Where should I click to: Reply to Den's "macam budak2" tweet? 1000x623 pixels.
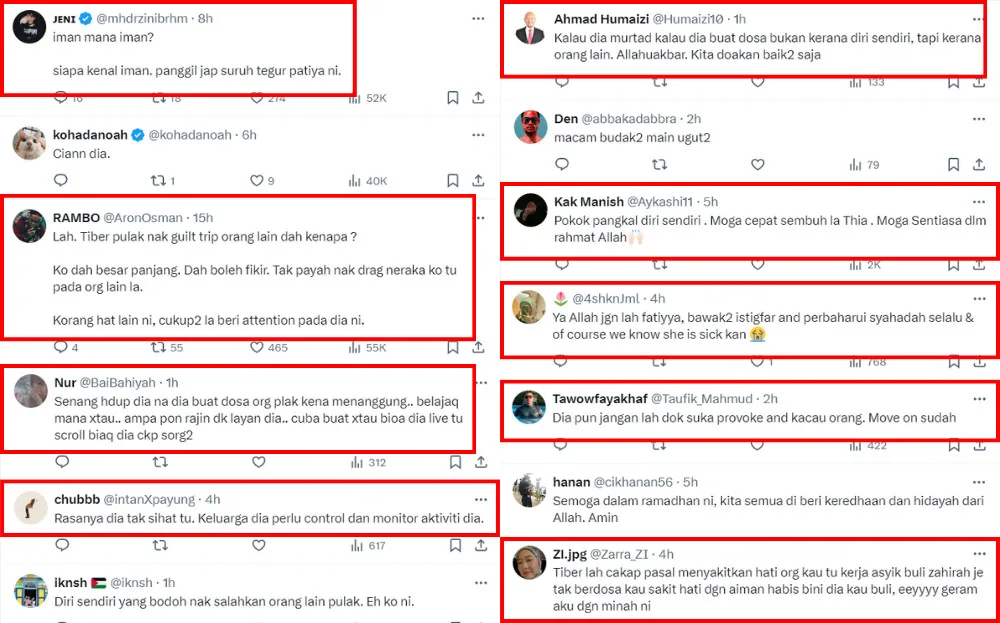click(561, 165)
